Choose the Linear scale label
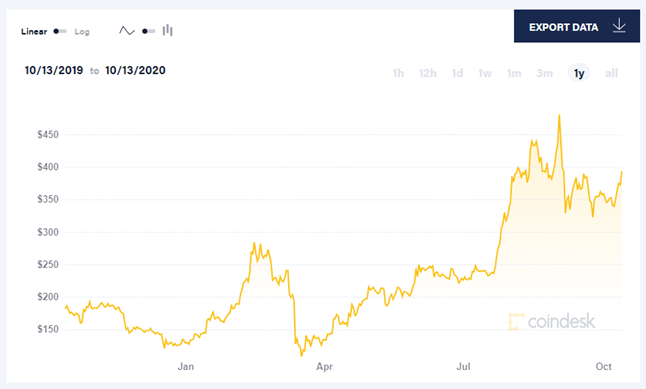 pyautogui.click(x=34, y=31)
